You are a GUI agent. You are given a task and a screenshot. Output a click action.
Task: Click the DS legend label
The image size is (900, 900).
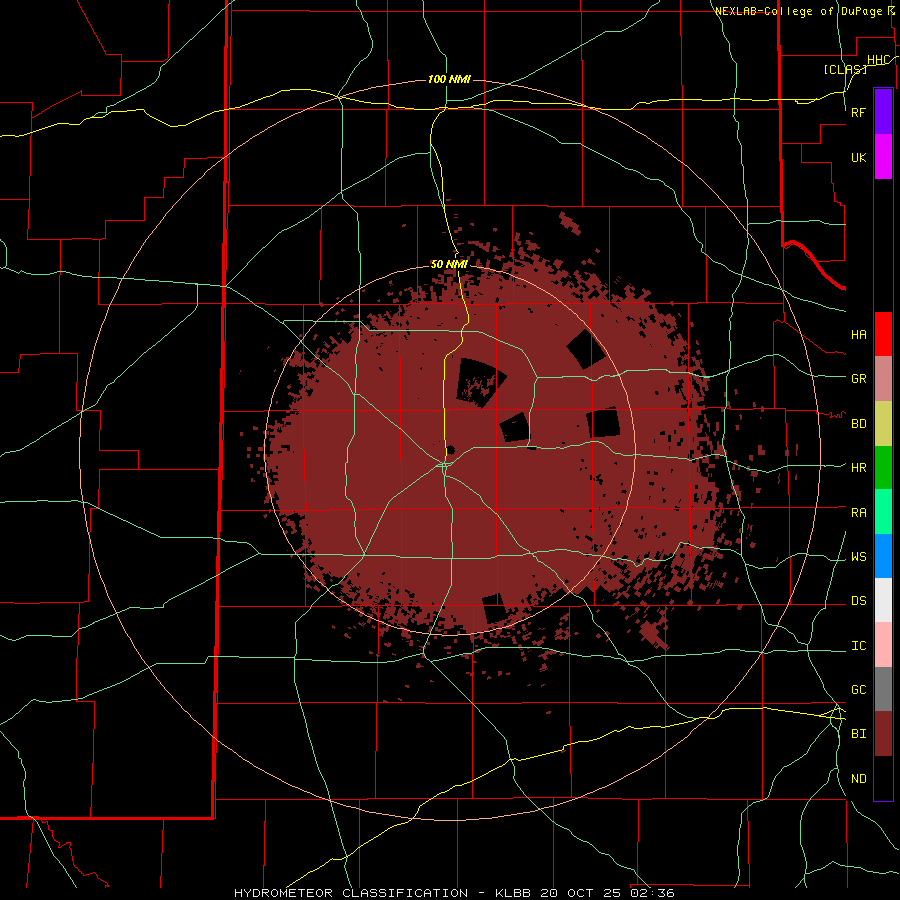pos(859,601)
